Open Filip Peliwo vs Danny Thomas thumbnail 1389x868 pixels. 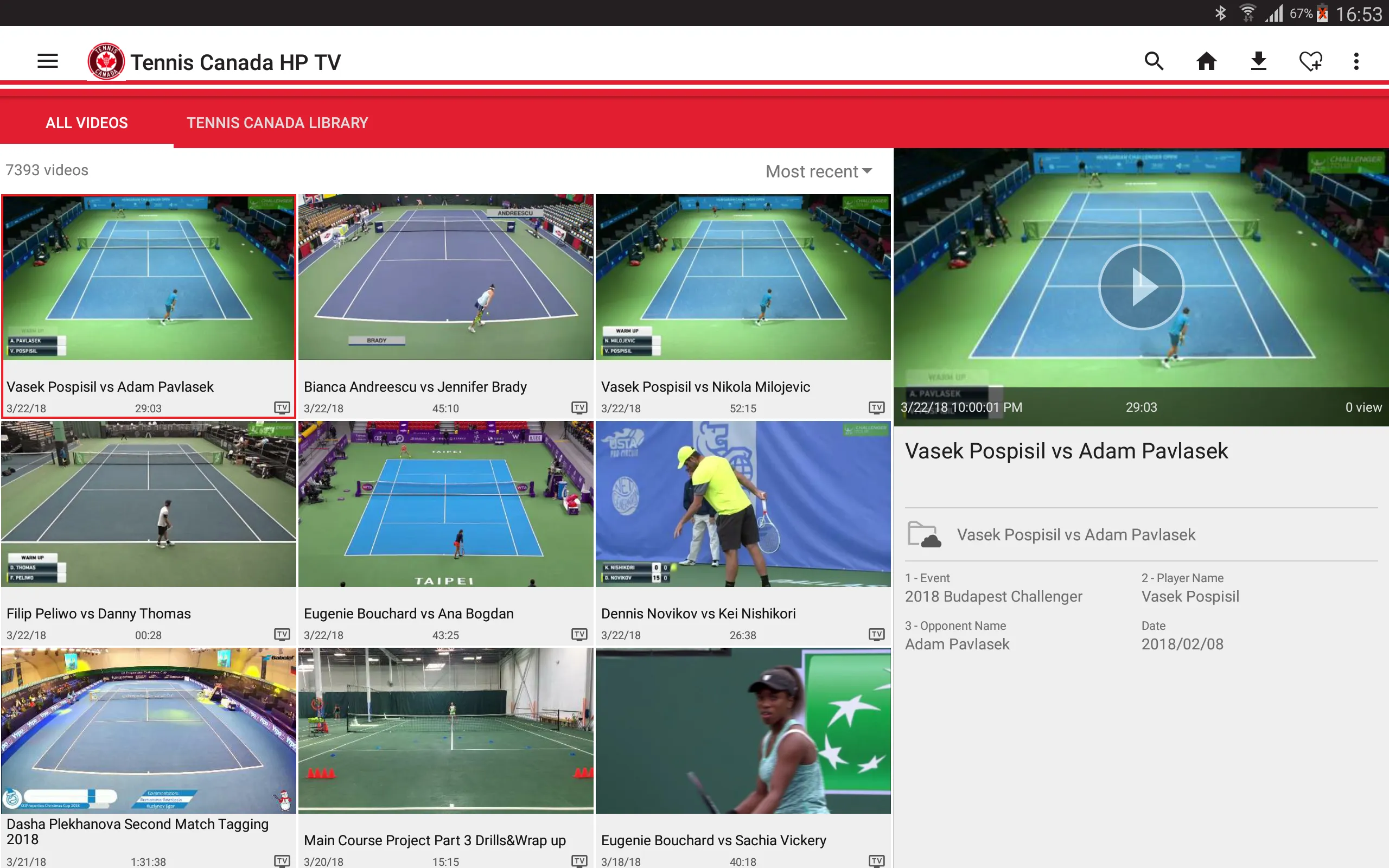point(149,504)
